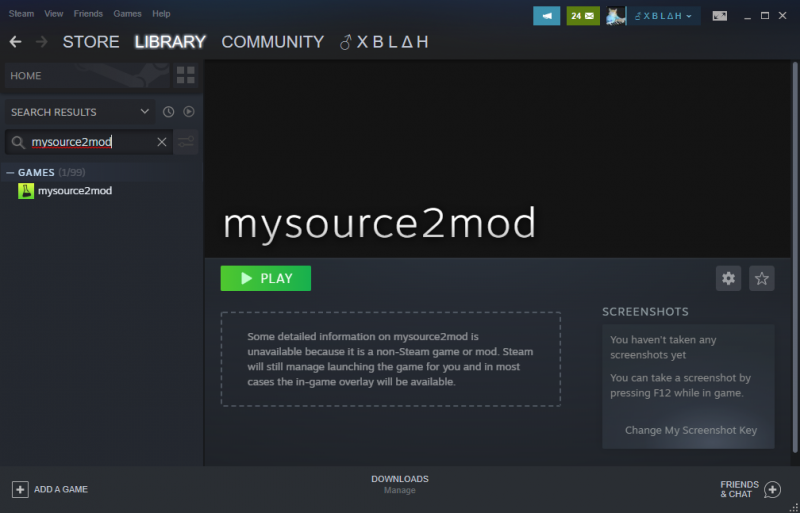Click the mysource2mod title heading
Screen dimensions: 800x513
[x=379, y=224]
